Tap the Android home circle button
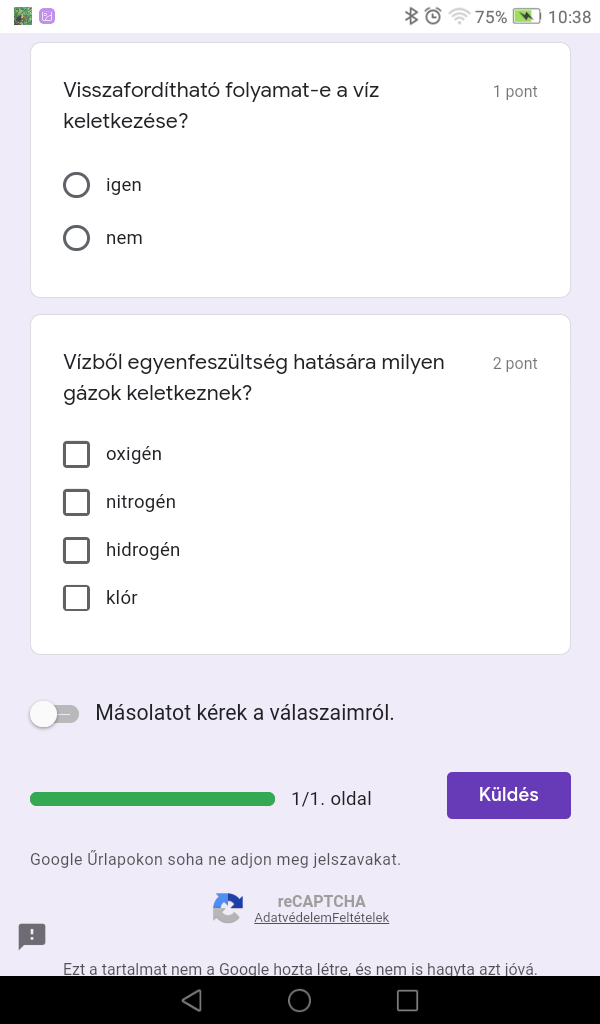This screenshot has height=1024, width=600. pos(299,1000)
